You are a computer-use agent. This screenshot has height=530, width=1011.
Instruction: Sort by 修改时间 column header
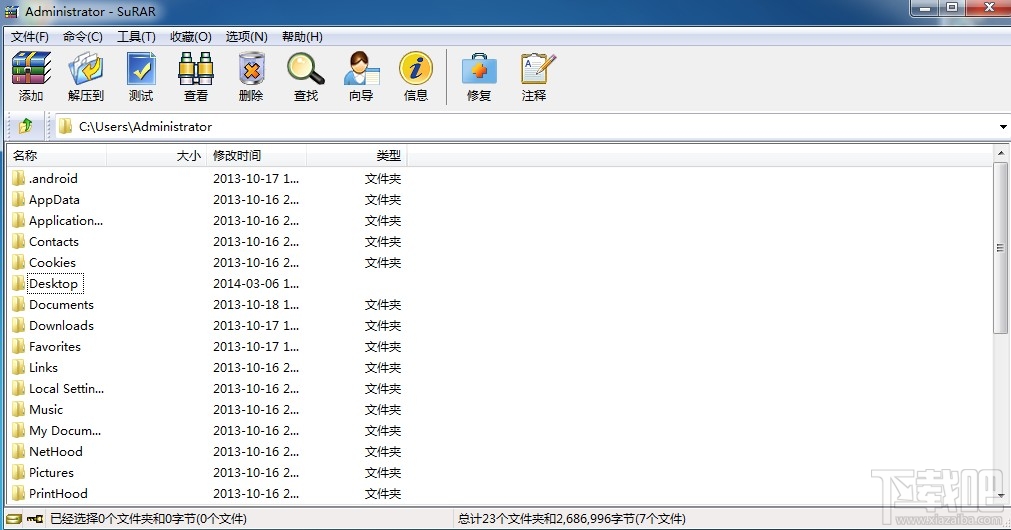click(257, 155)
